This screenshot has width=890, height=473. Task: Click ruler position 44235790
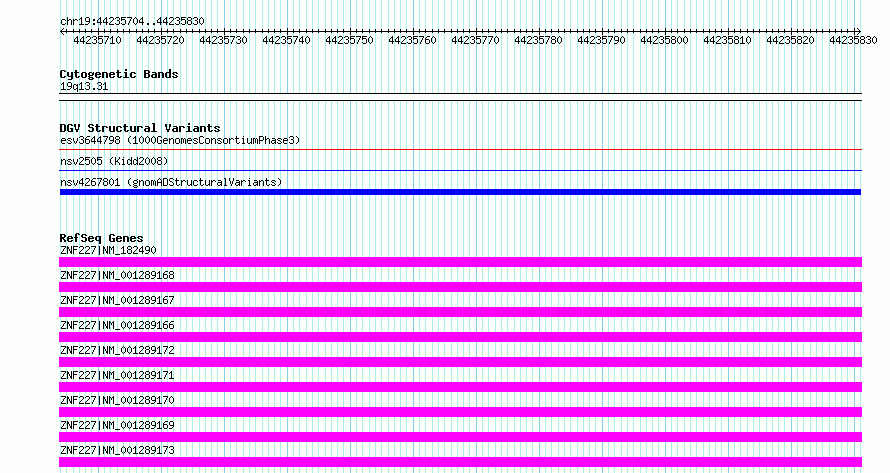(x=601, y=40)
